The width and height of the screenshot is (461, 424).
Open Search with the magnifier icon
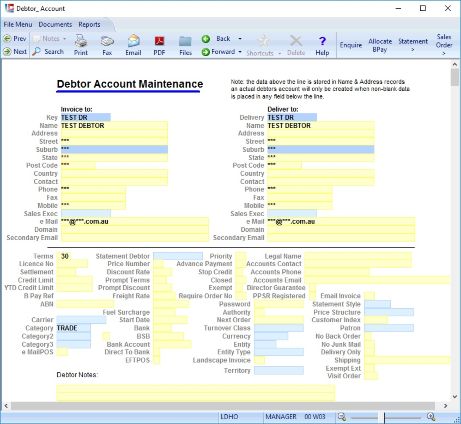pos(48,52)
